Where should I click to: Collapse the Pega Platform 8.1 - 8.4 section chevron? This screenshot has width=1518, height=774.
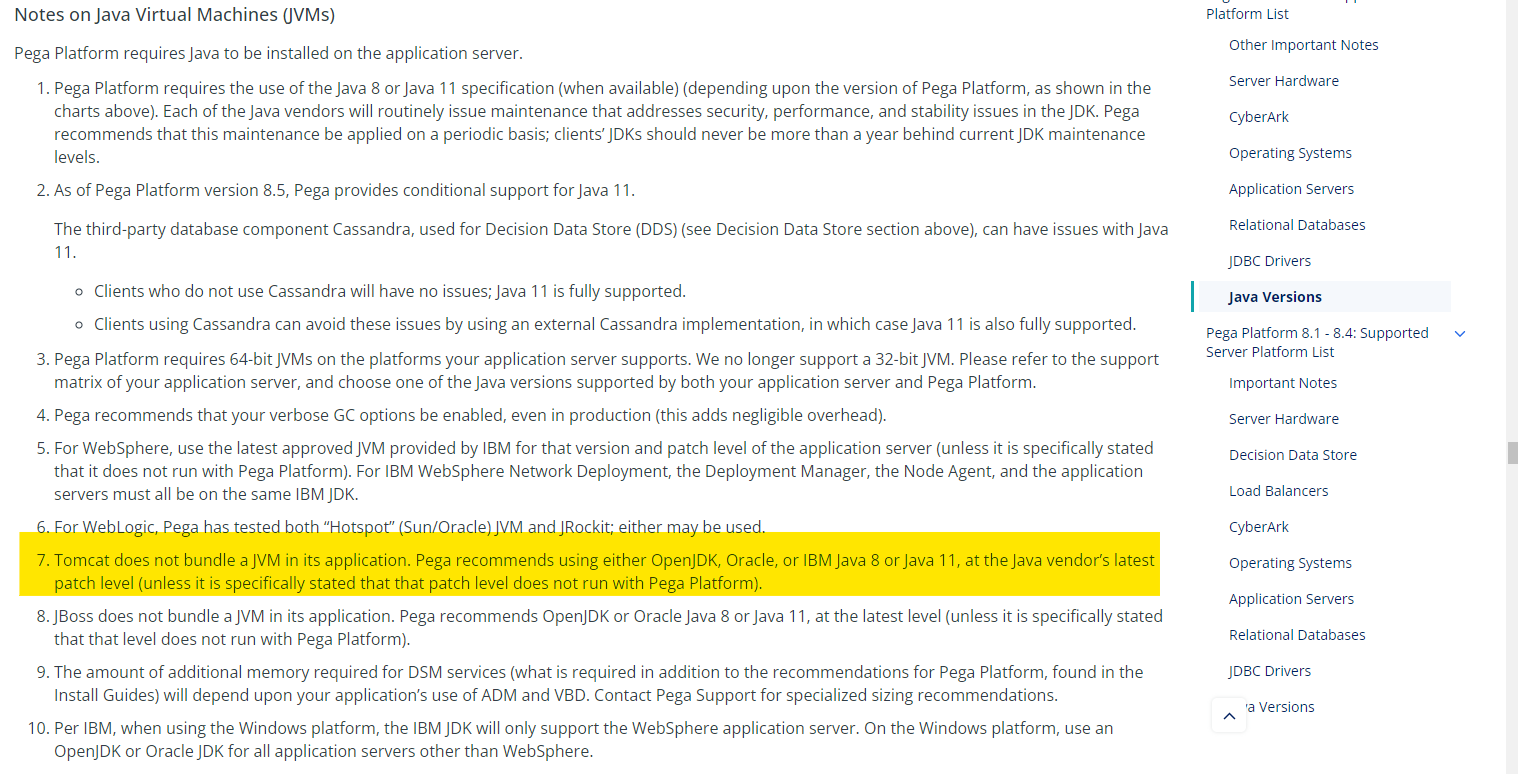1460,333
